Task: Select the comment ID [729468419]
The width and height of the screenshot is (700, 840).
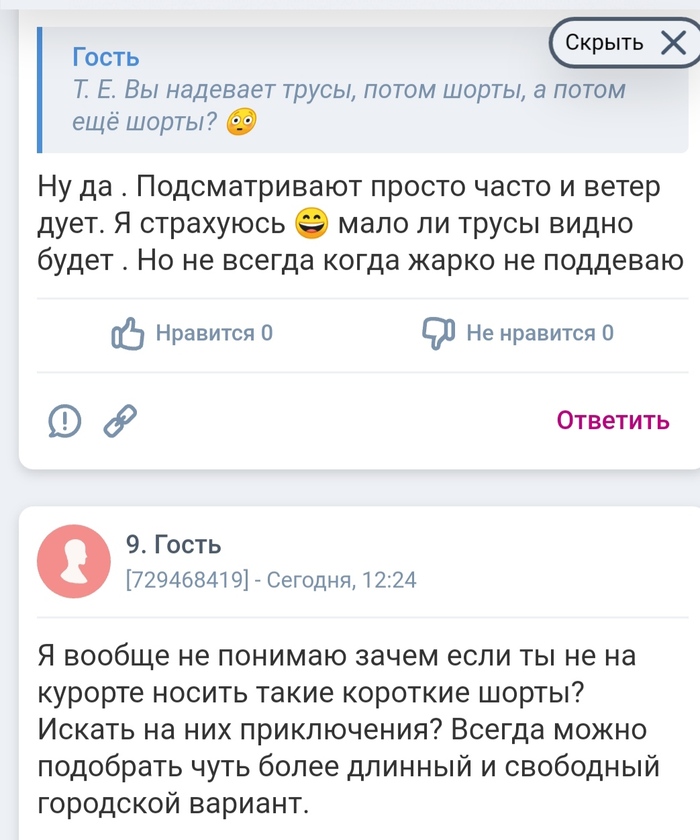Action: [185, 579]
